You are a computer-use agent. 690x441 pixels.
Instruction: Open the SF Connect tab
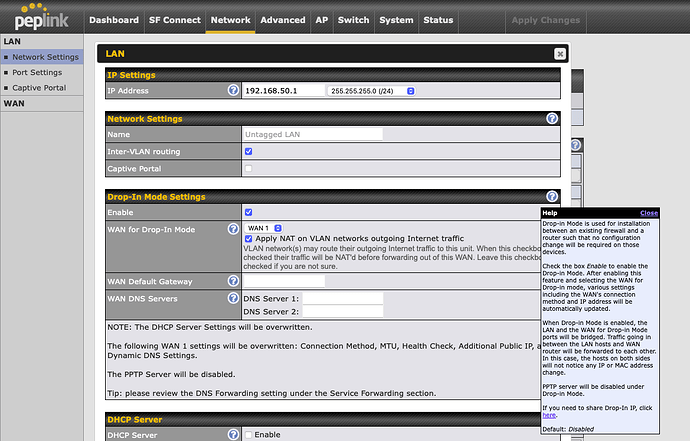(x=175, y=20)
